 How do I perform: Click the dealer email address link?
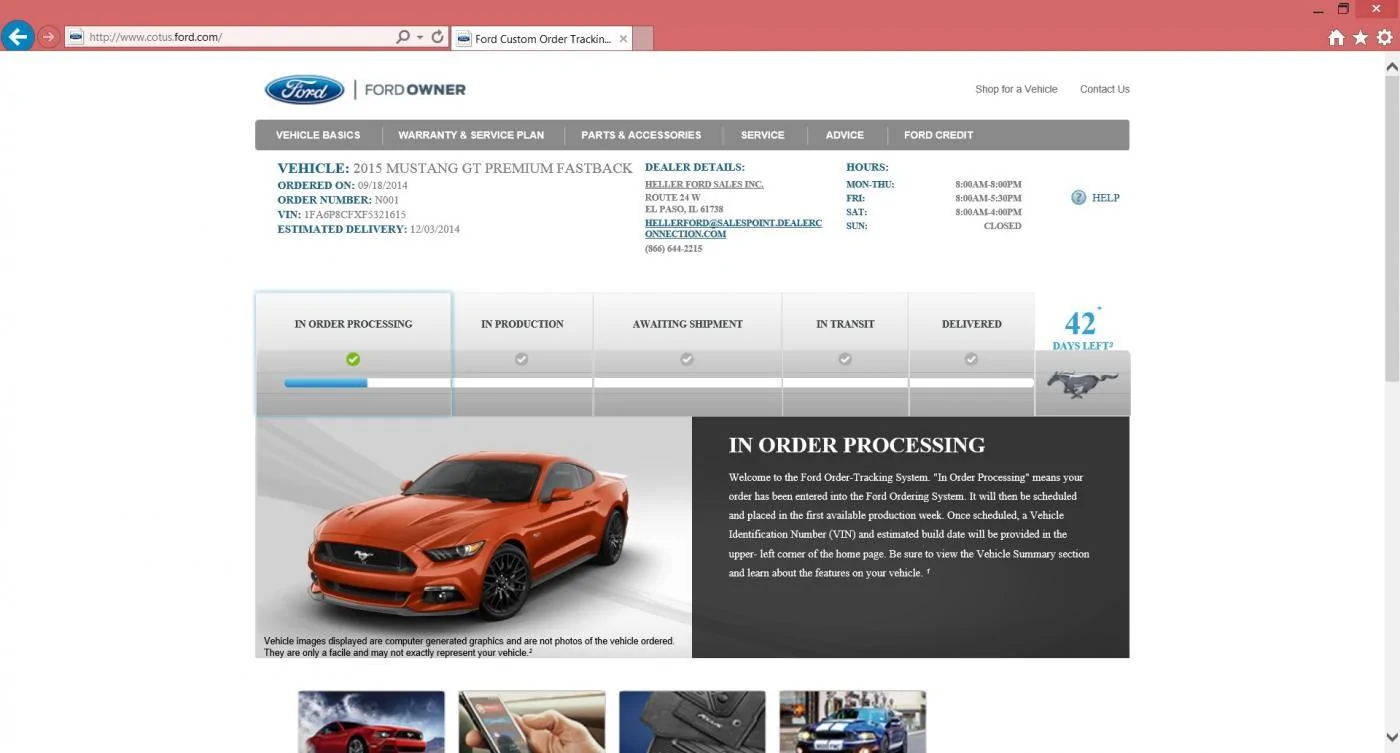click(733, 228)
